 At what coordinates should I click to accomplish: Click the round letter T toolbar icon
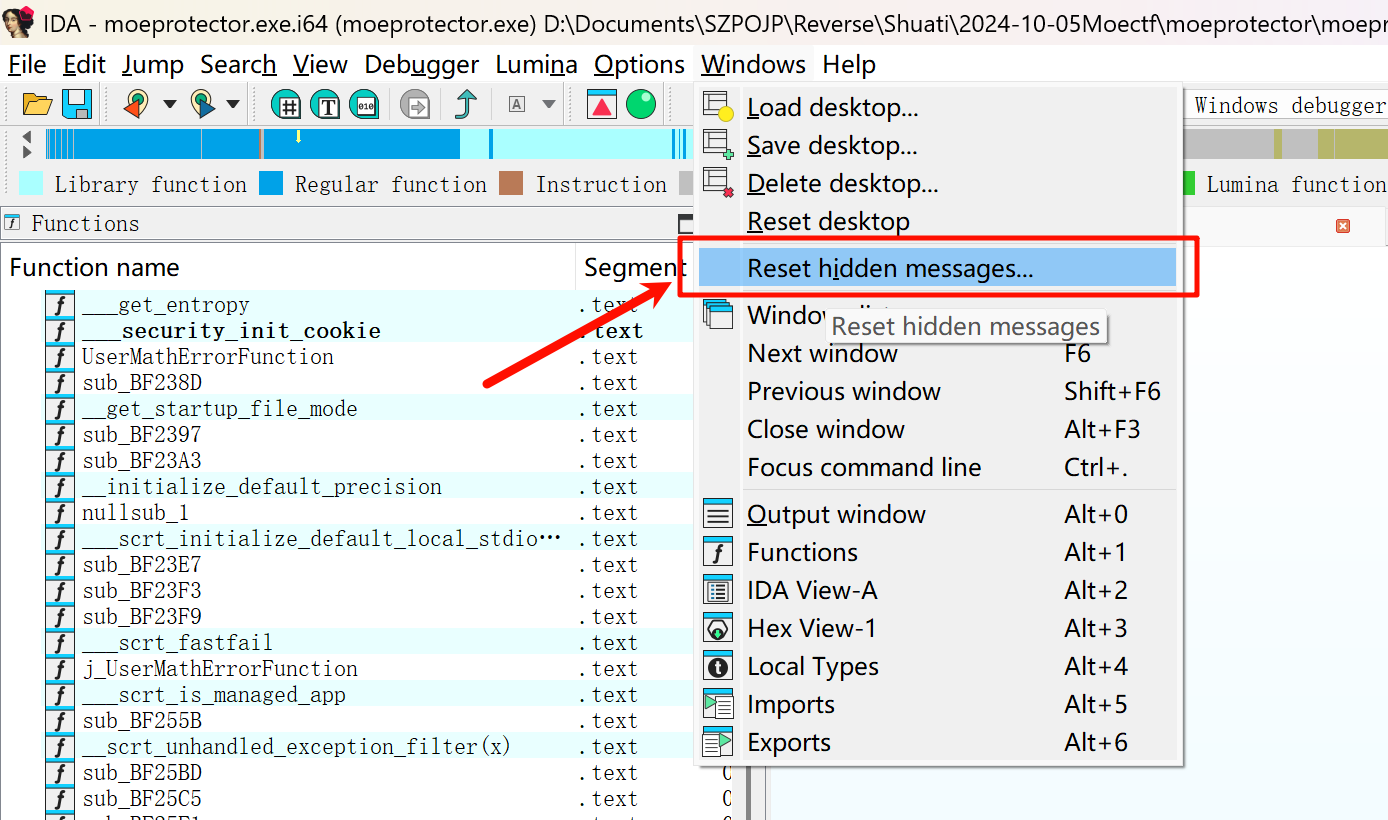tap(326, 104)
